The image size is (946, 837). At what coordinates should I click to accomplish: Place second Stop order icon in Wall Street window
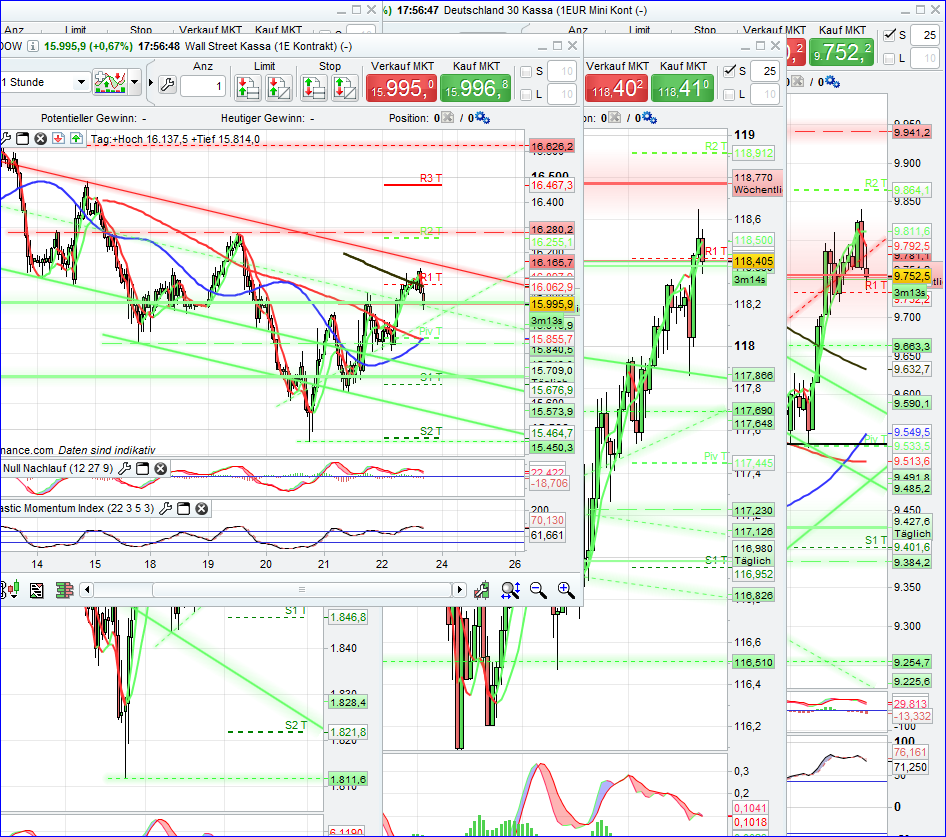(344, 88)
